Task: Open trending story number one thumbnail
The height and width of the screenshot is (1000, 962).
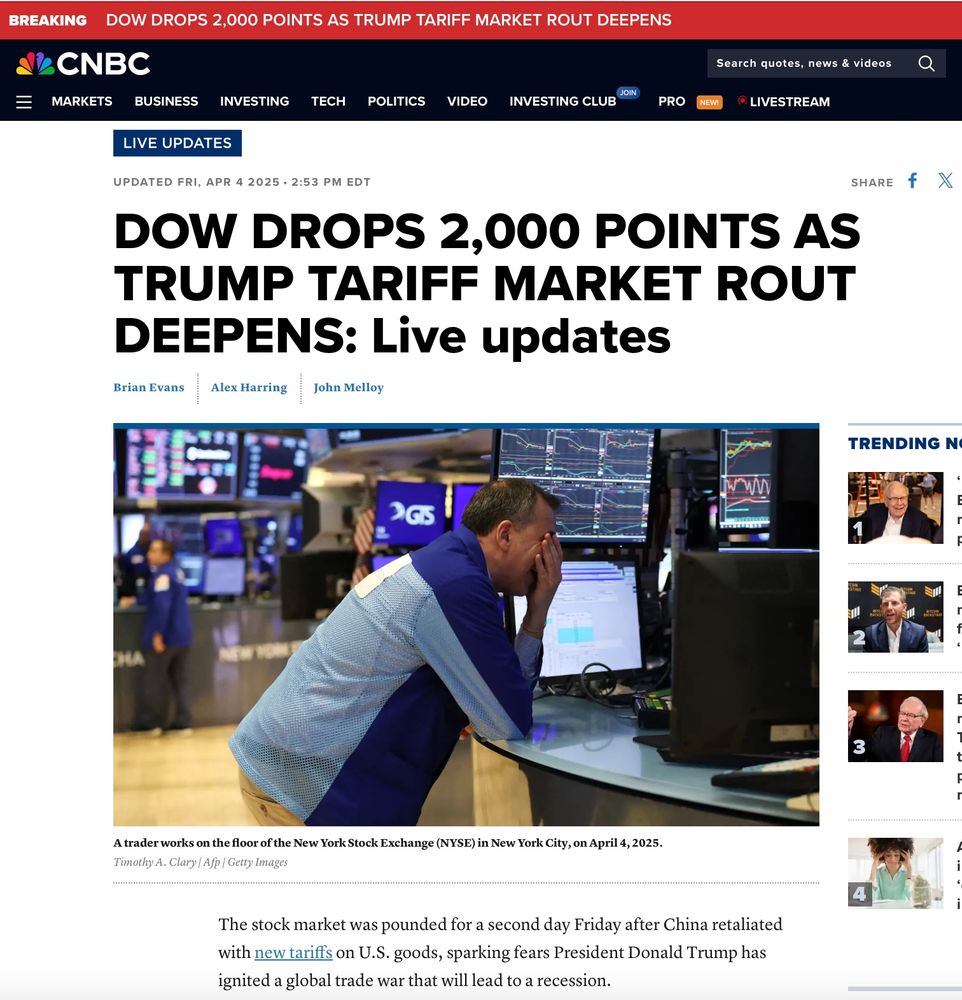Action: pos(895,508)
